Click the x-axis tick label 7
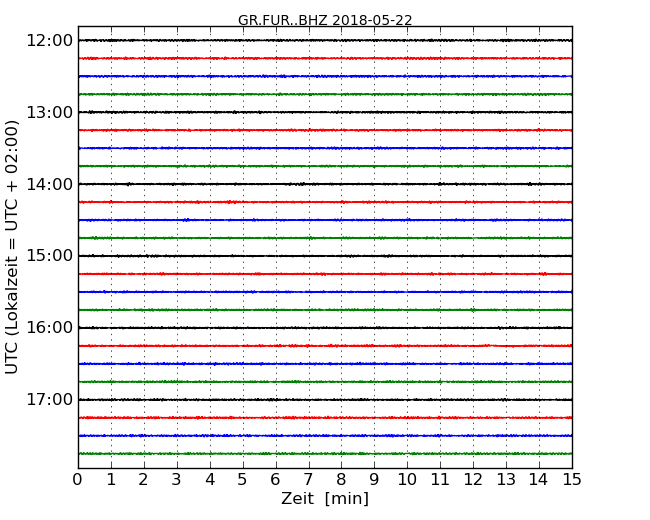650x520 pixels. pos(308,480)
